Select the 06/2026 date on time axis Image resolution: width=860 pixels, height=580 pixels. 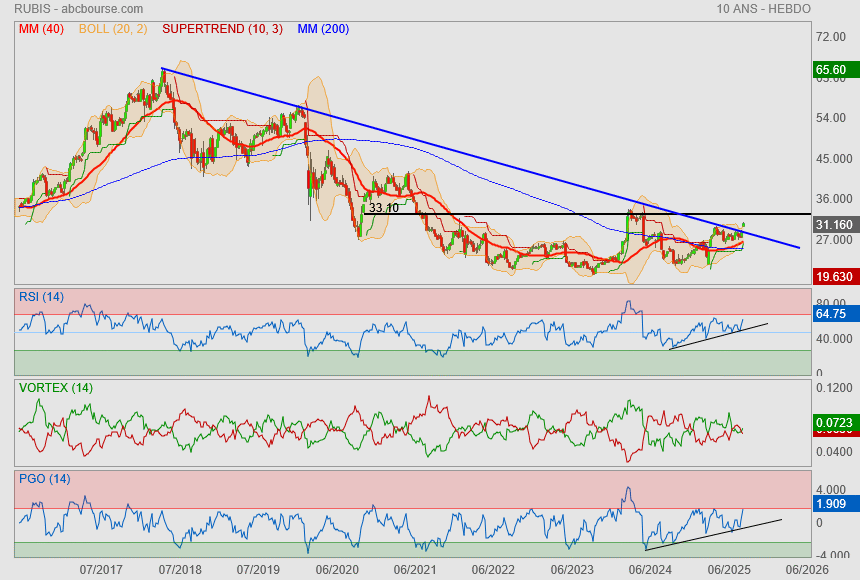[x=806, y=569]
